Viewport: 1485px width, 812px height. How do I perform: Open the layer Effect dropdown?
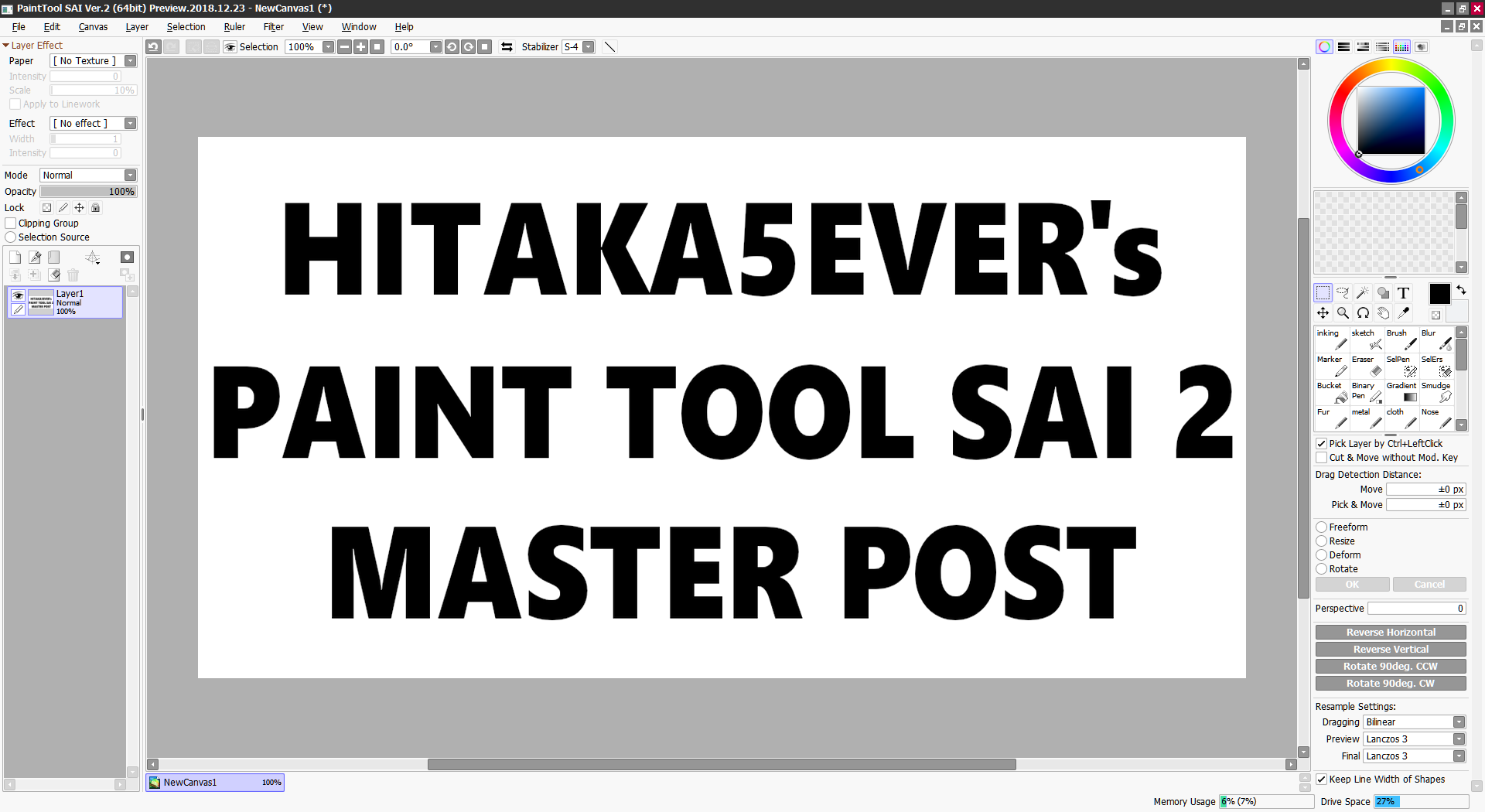coord(94,124)
